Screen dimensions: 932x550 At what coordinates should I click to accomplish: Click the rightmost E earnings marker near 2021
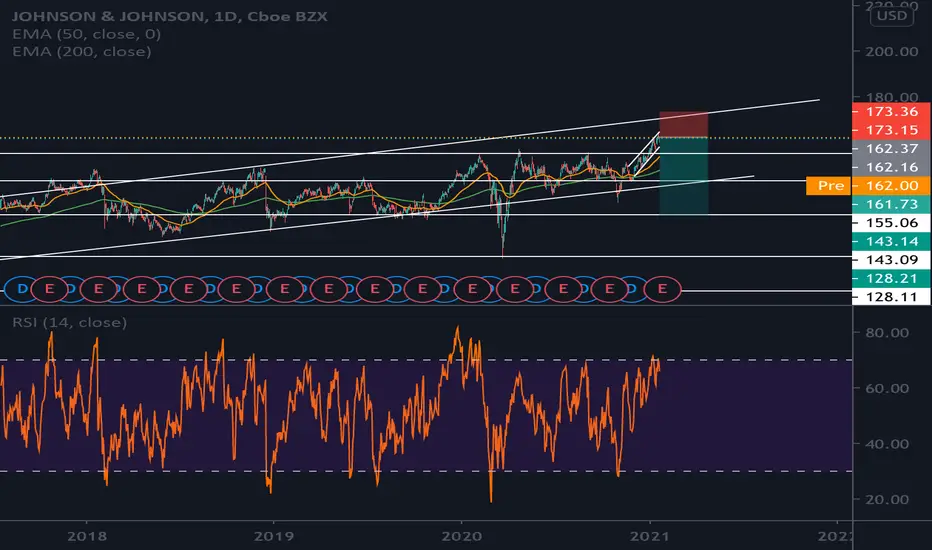click(x=663, y=290)
